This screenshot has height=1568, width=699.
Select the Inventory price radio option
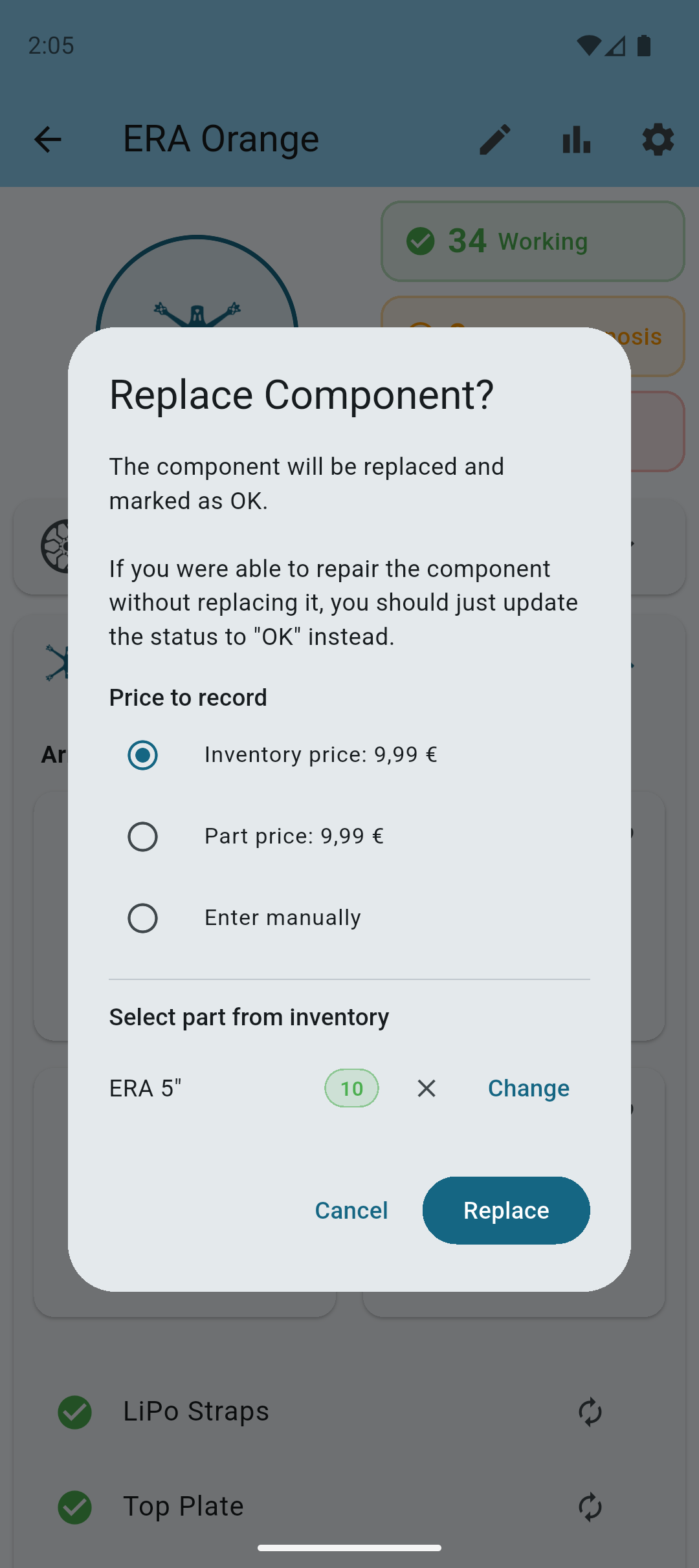point(142,754)
